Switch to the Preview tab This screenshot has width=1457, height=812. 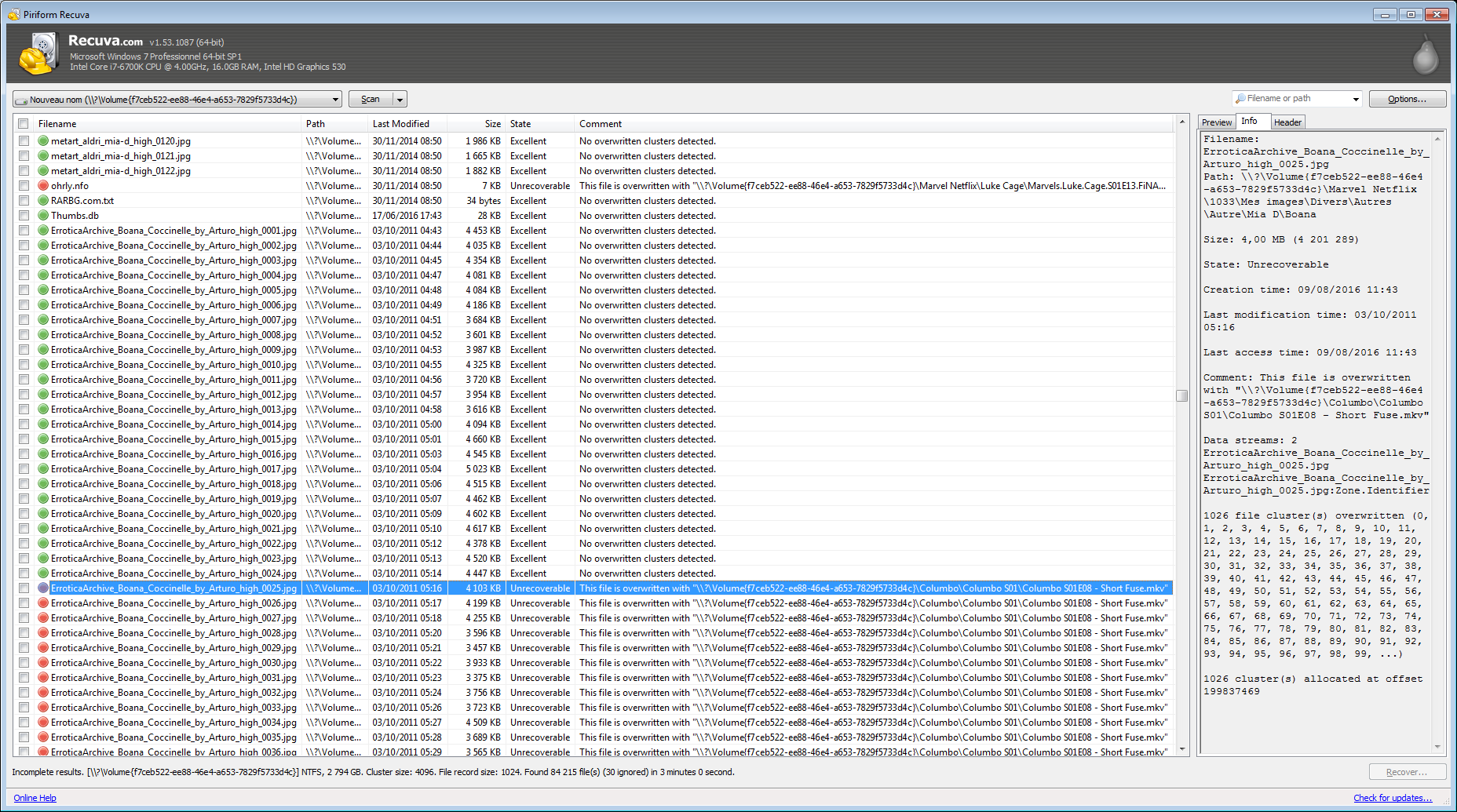(x=1216, y=122)
